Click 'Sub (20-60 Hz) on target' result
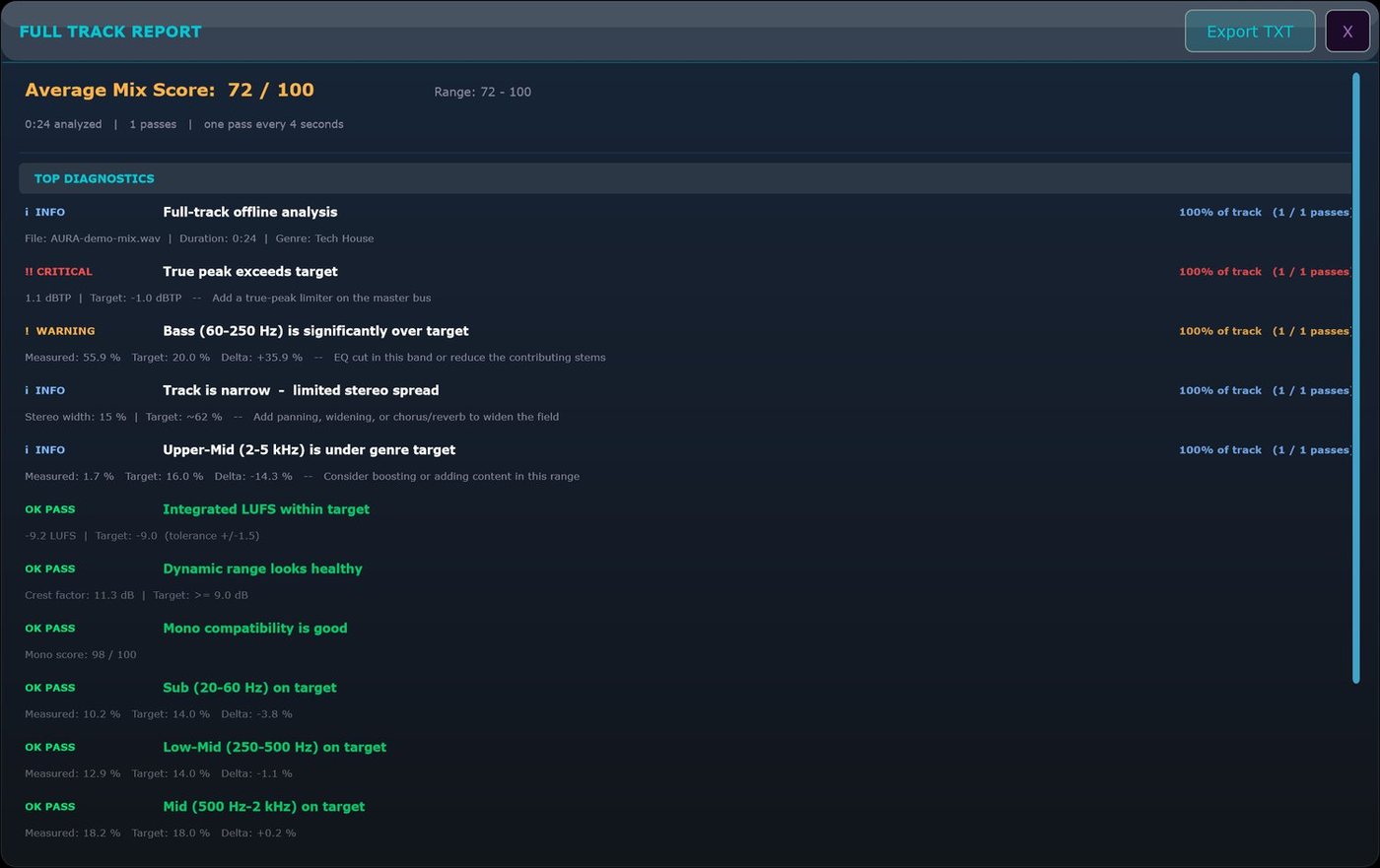Image resolution: width=1380 pixels, height=868 pixels. point(249,688)
